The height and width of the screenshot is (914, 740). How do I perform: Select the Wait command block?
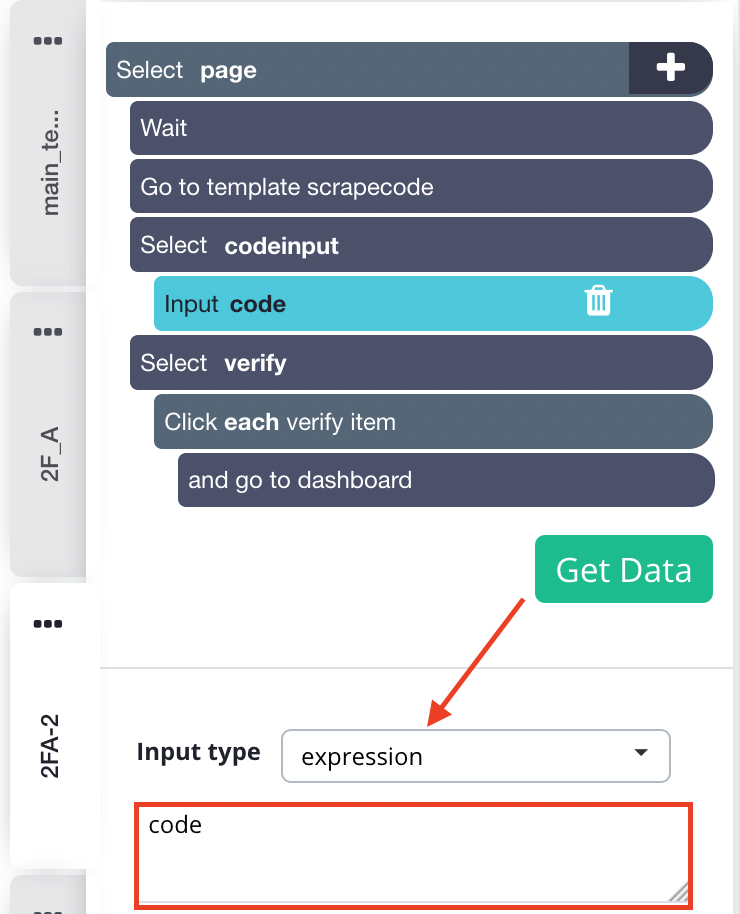420,127
